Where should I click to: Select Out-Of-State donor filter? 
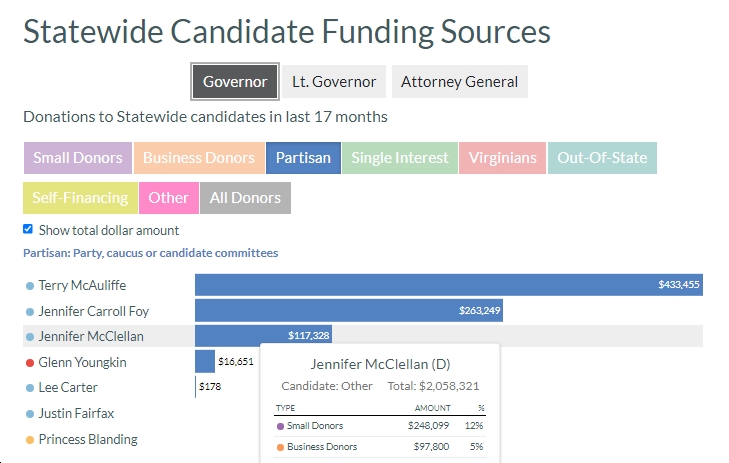(x=602, y=158)
